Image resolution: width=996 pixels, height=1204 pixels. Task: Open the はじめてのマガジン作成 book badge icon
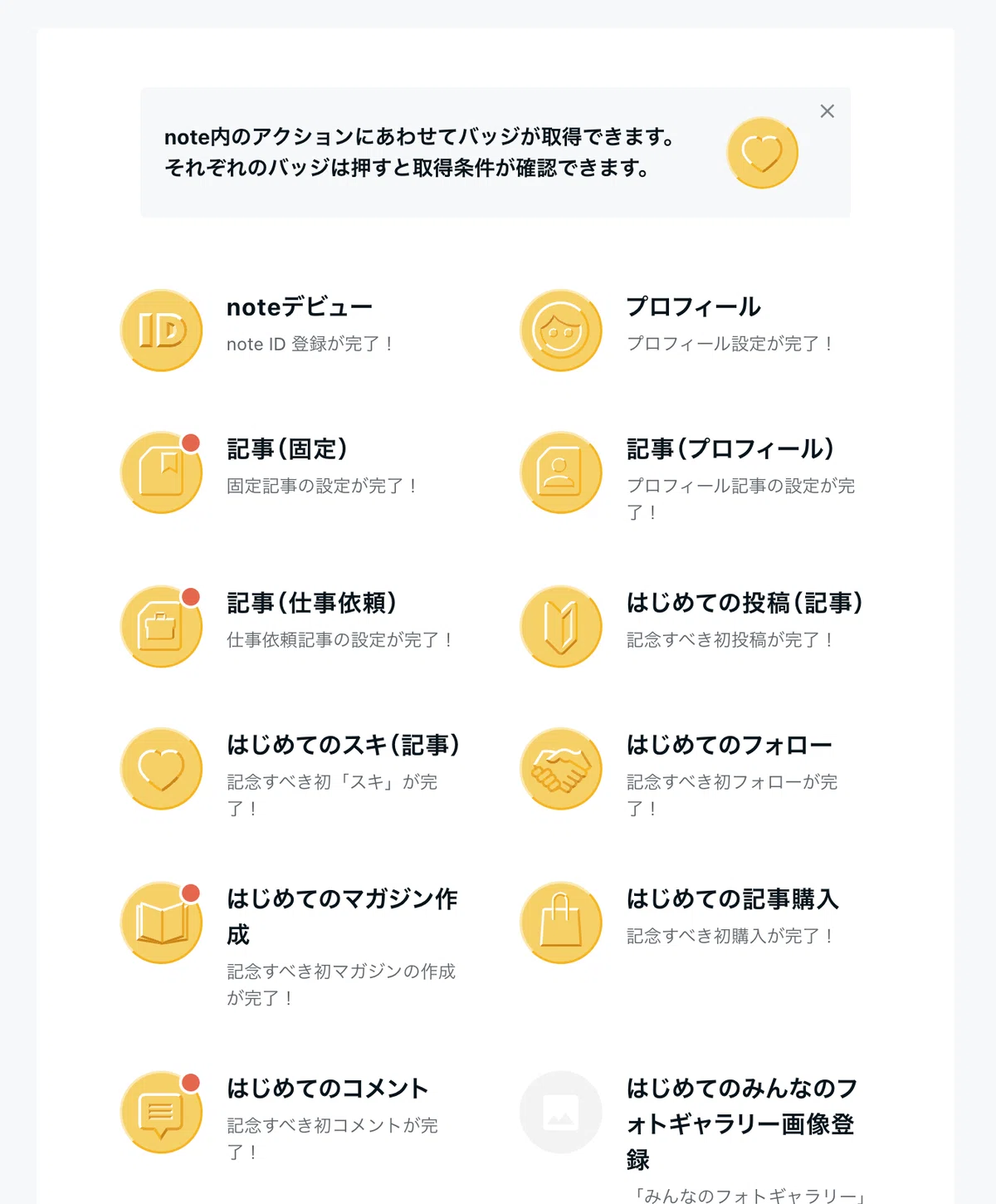(162, 923)
